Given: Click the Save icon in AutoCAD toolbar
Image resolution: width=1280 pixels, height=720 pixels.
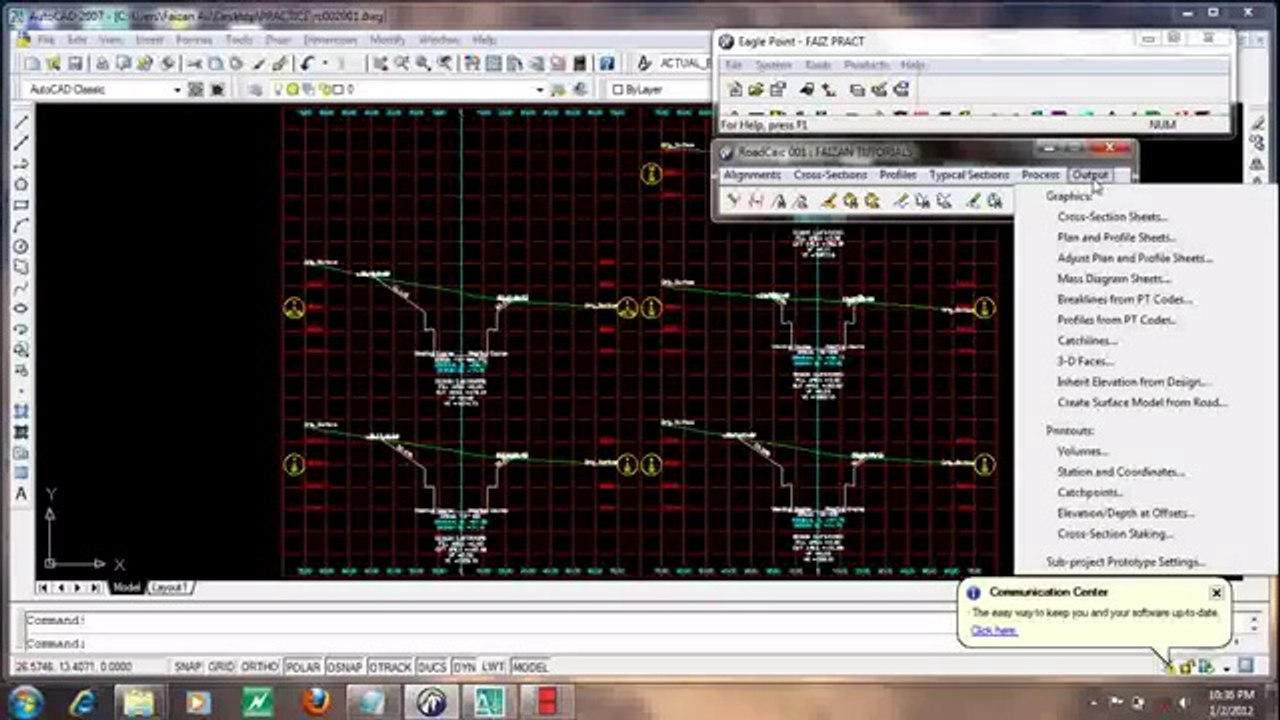Looking at the screenshot, I should pos(75,63).
